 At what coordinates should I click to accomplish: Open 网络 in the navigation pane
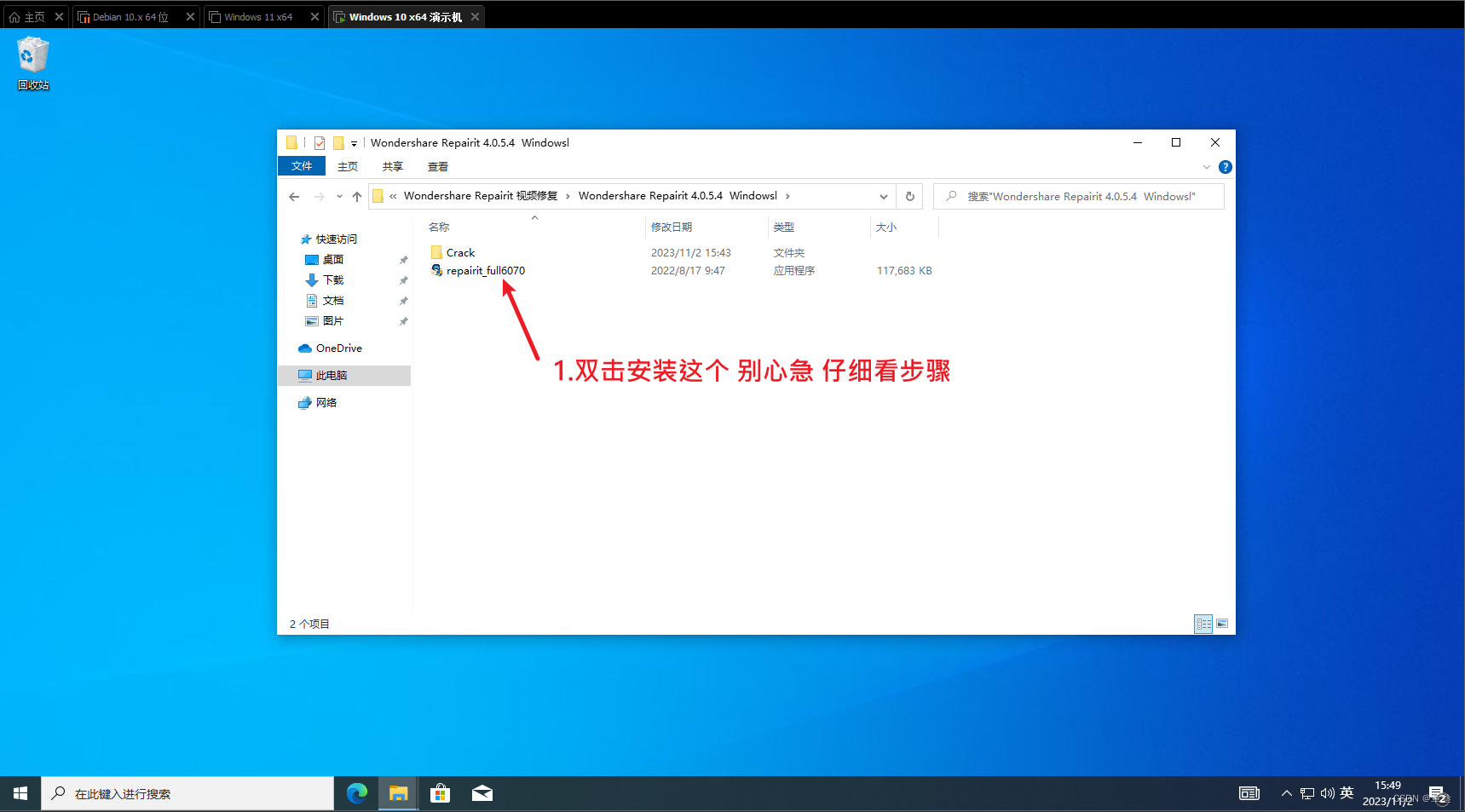tap(326, 403)
